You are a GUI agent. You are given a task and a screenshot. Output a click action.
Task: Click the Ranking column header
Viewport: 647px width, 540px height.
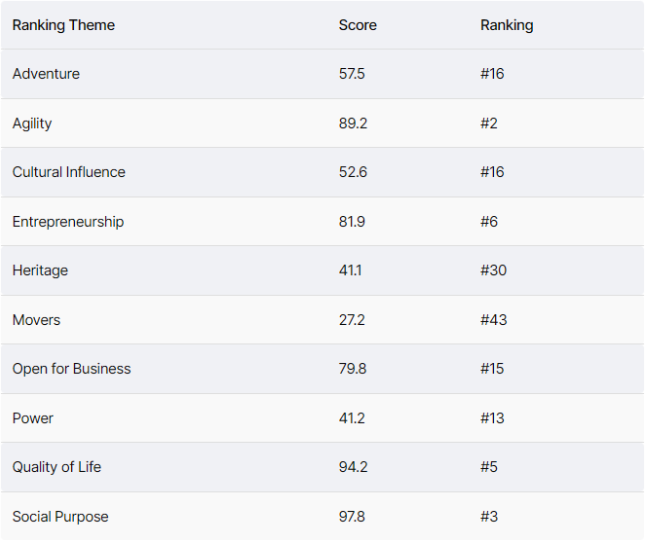(507, 25)
